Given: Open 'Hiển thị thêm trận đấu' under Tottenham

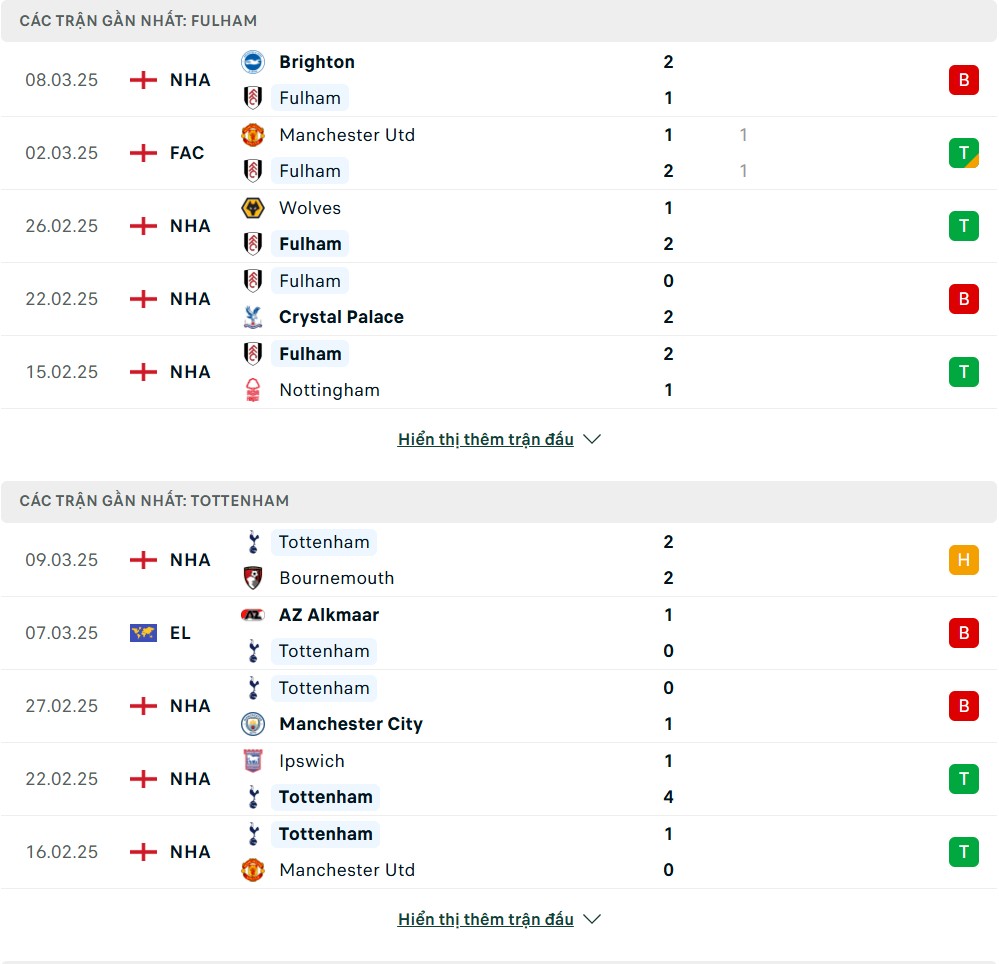Looking at the screenshot, I should coord(485,919).
